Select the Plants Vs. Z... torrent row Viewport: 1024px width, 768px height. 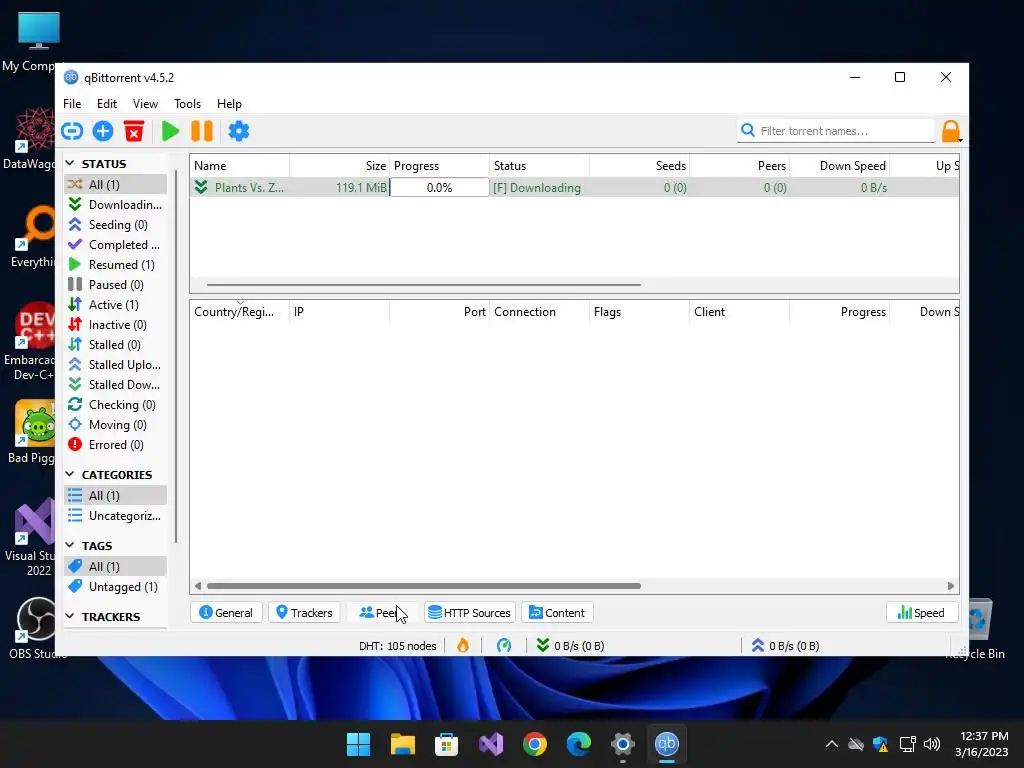pos(575,187)
